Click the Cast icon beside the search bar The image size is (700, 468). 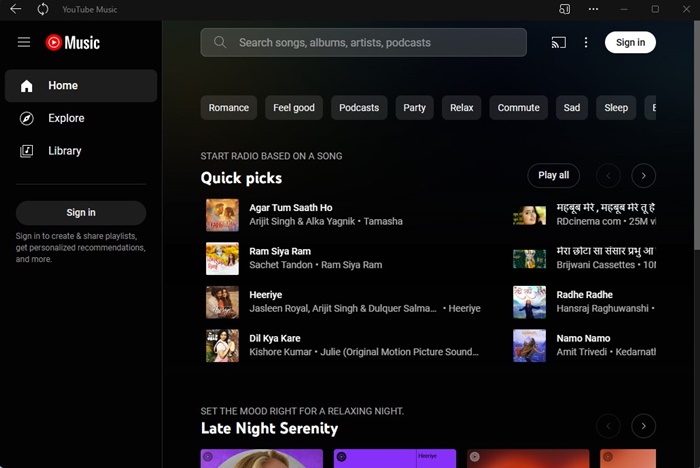click(x=558, y=42)
